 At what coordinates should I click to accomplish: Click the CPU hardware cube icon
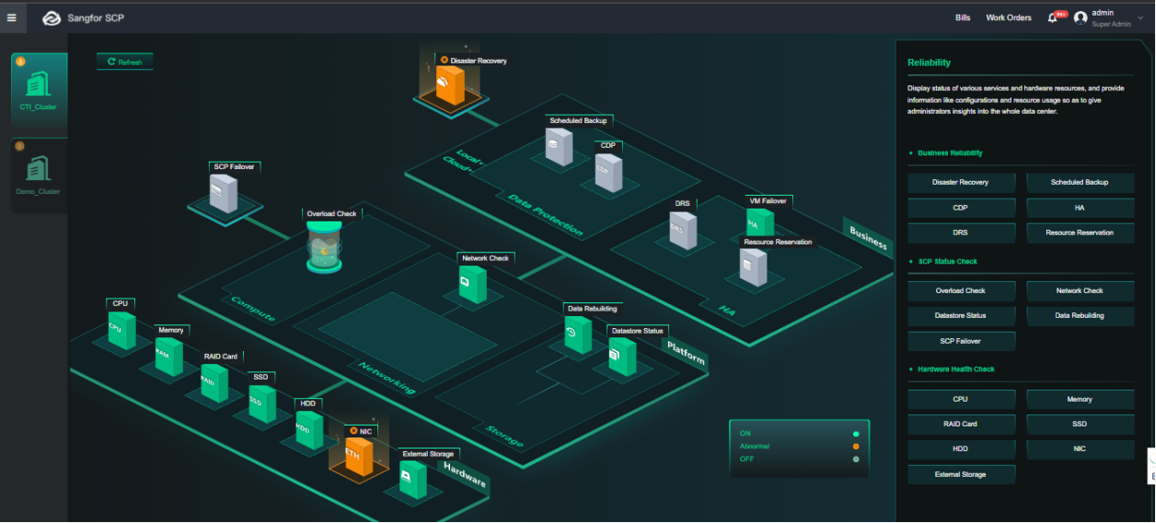click(122, 330)
